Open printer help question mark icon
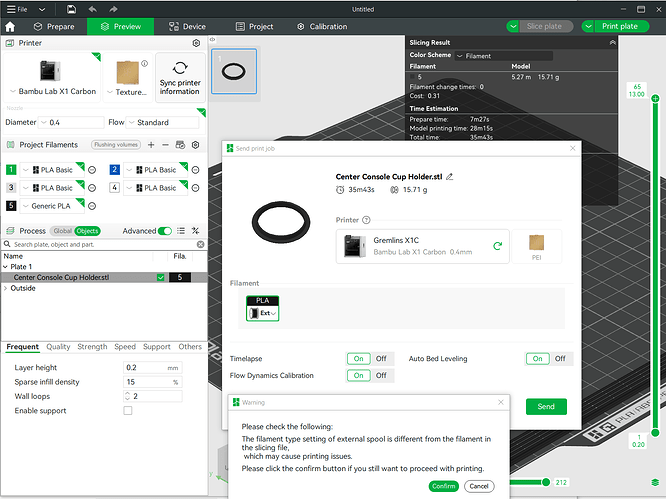This screenshot has height=499, width=666. [366, 220]
